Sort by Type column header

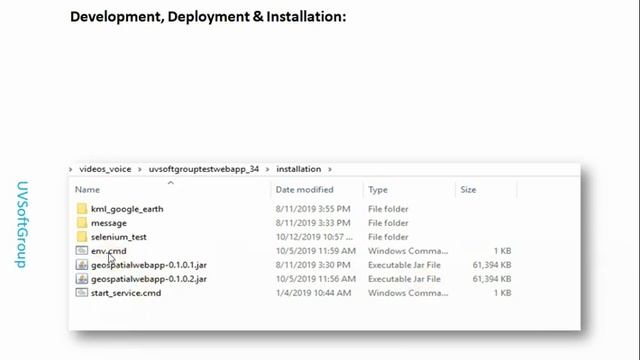pos(378,190)
